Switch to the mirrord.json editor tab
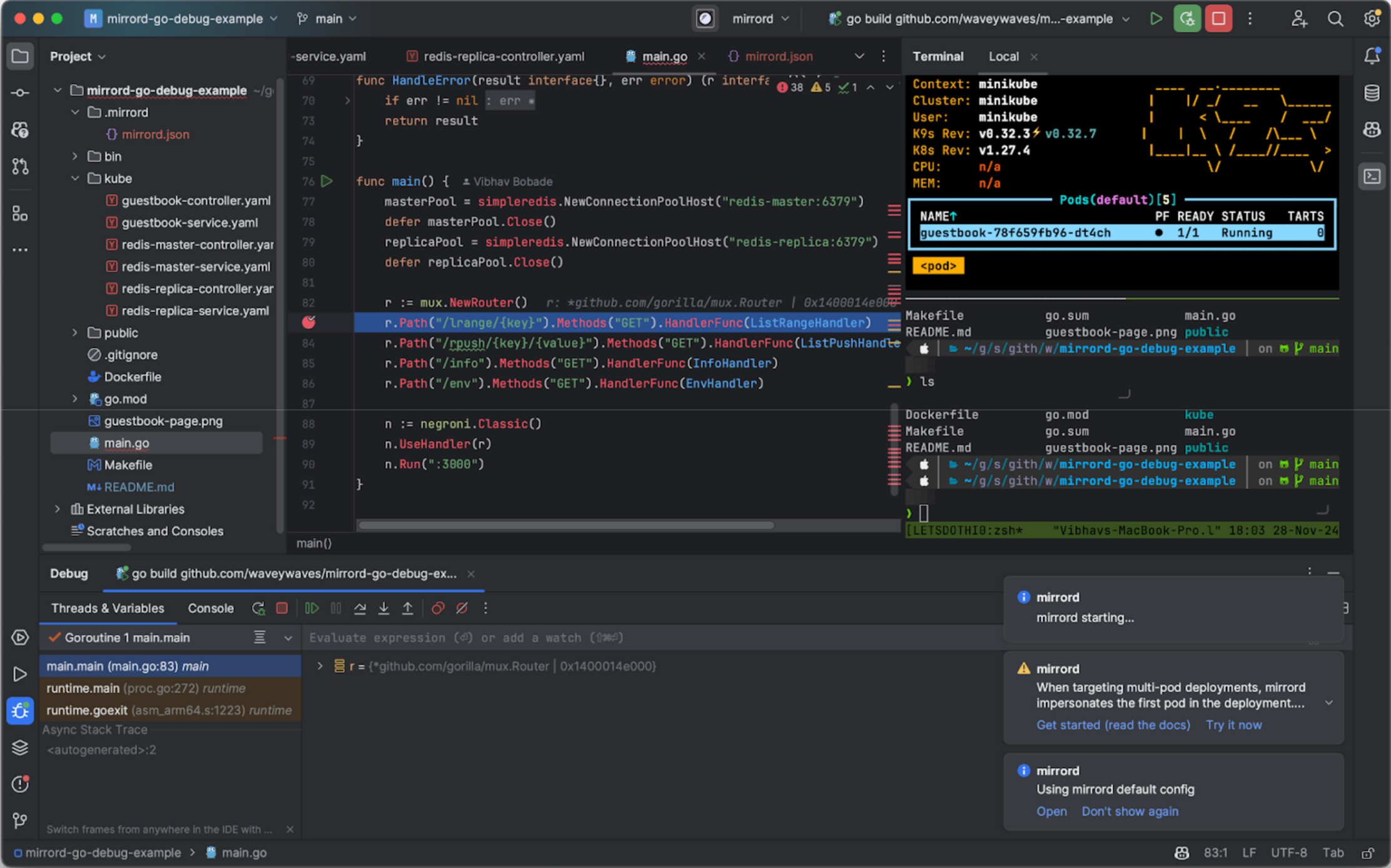The width and height of the screenshot is (1391, 868). 778,56
